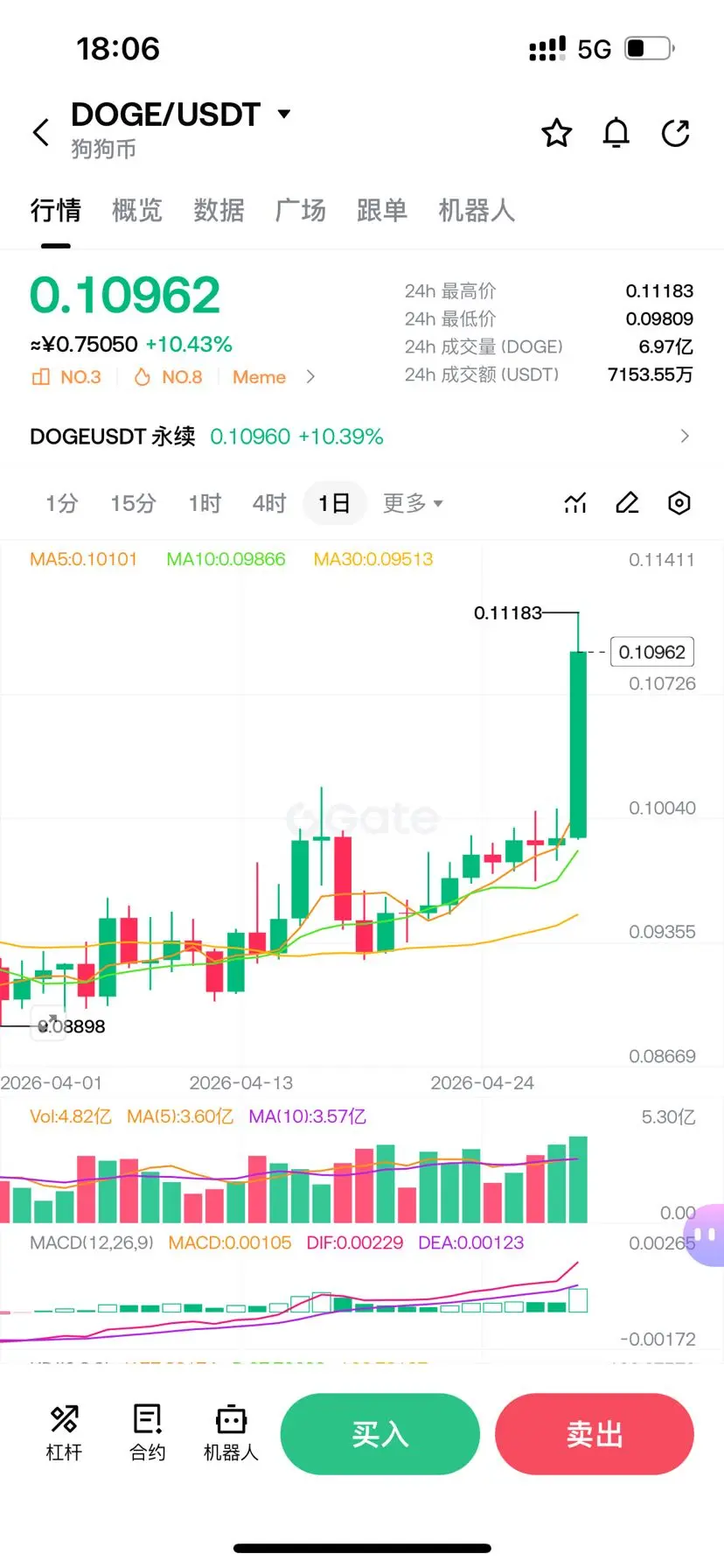Switch to the 数据 tab

pyautogui.click(x=219, y=210)
